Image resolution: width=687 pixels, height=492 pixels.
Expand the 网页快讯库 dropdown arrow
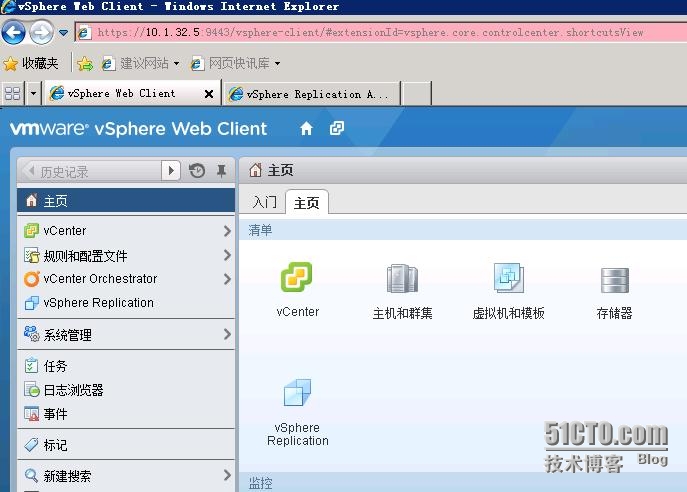pos(277,64)
